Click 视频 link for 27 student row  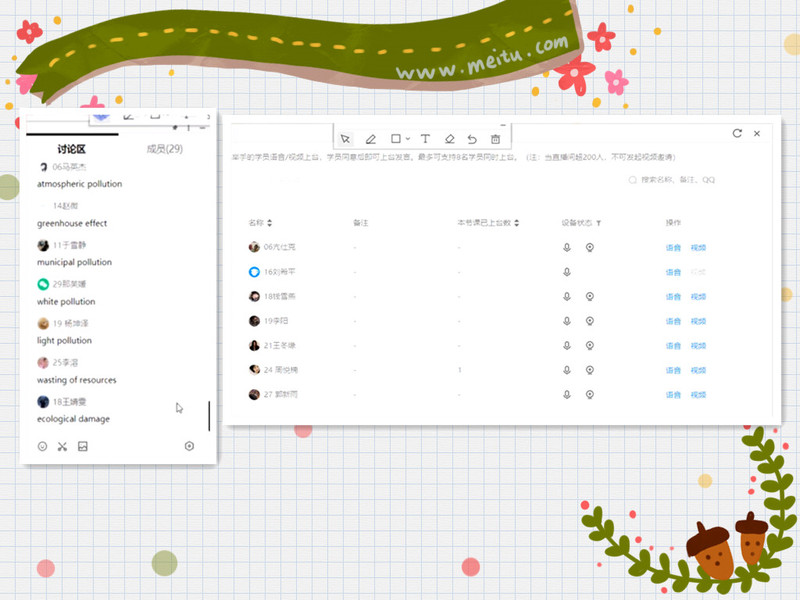pyautogui.click(x=698, y=395)
